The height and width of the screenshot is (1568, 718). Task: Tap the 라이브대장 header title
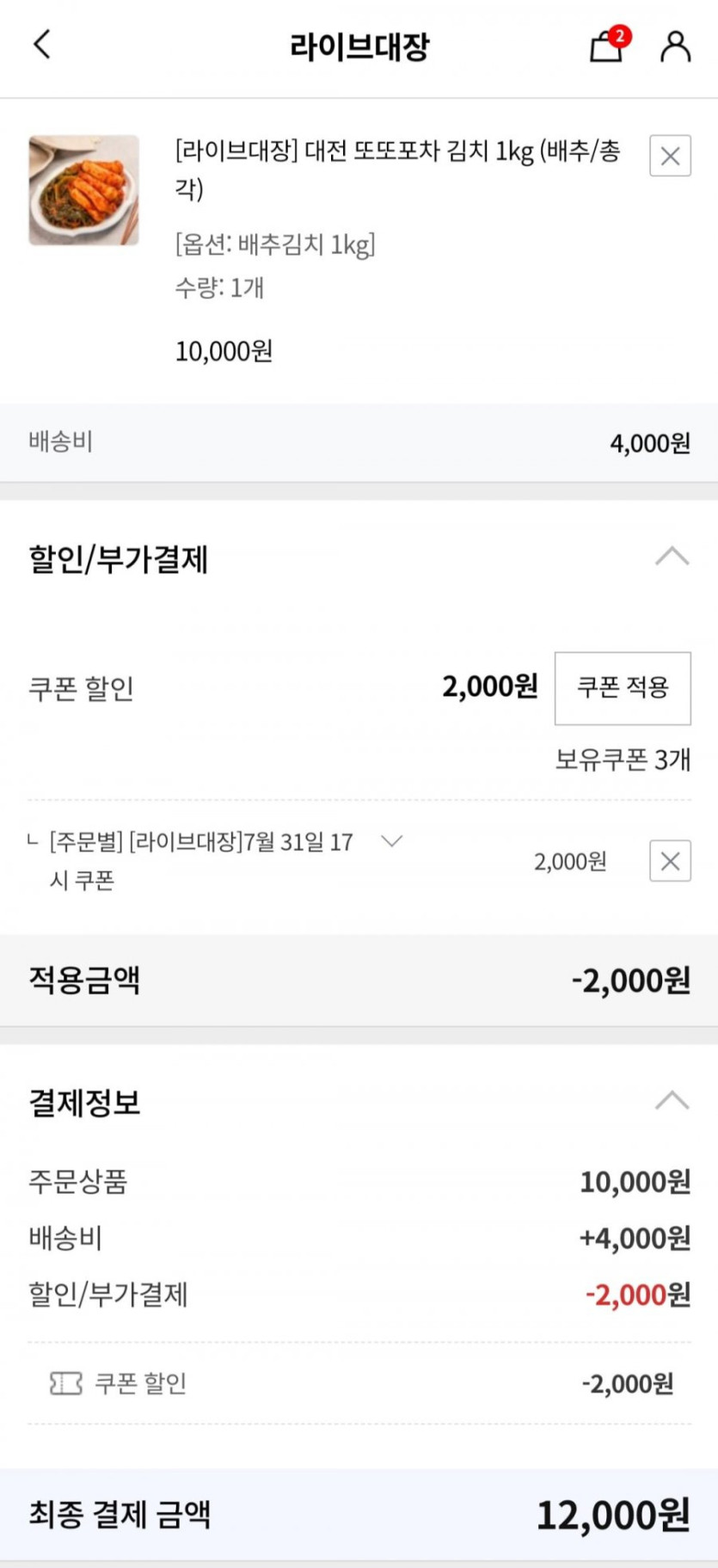[x=359, y=46]
